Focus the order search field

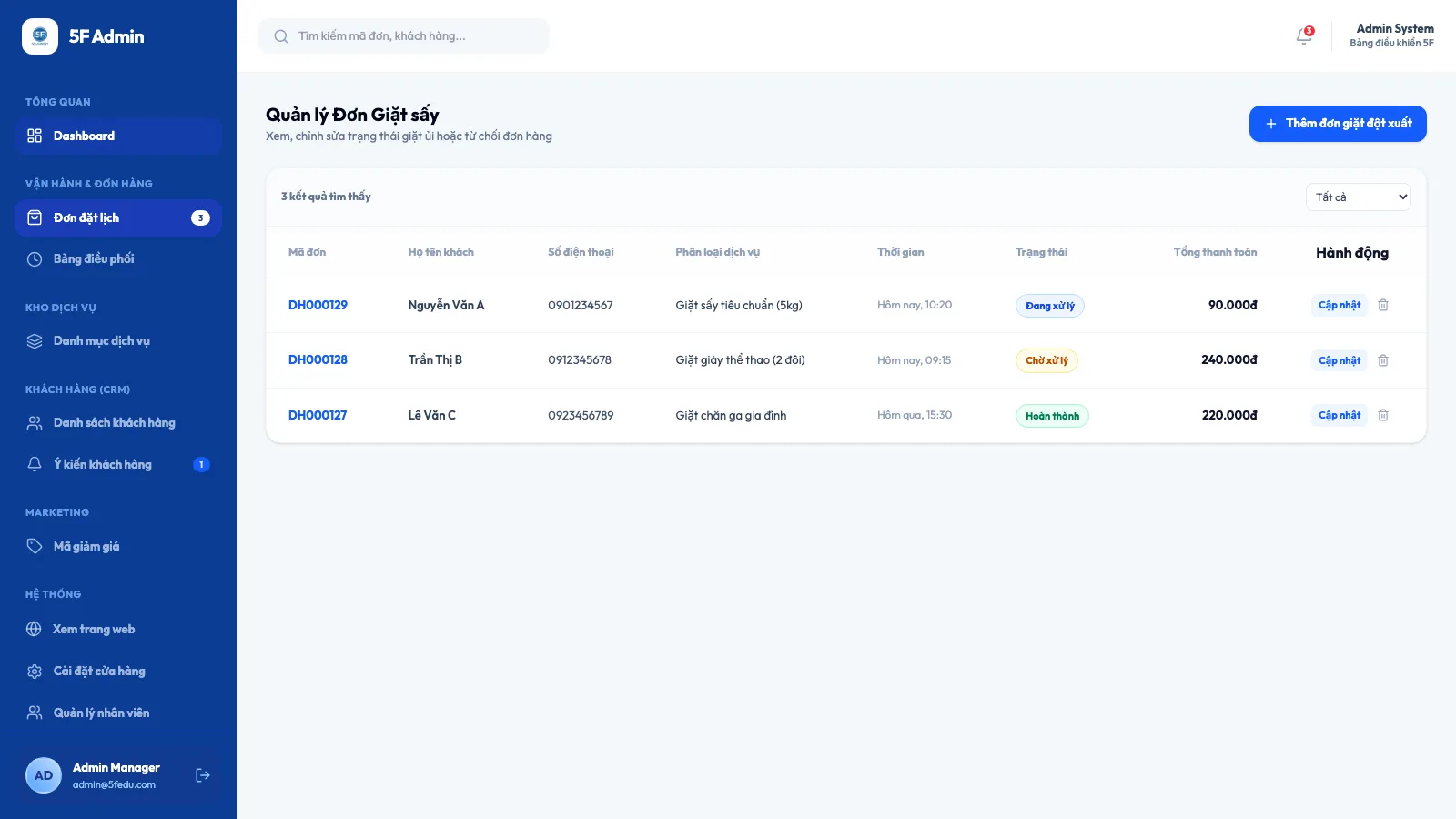(404, 36)
